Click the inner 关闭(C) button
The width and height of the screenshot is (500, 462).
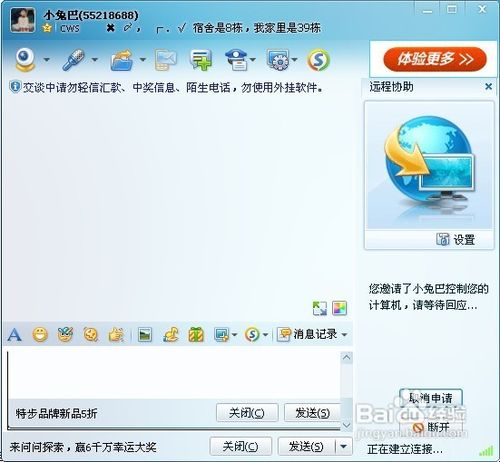pos(247,413)
